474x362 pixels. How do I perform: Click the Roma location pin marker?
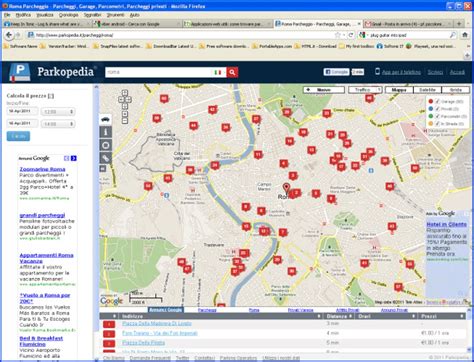[x=286, y=188]
